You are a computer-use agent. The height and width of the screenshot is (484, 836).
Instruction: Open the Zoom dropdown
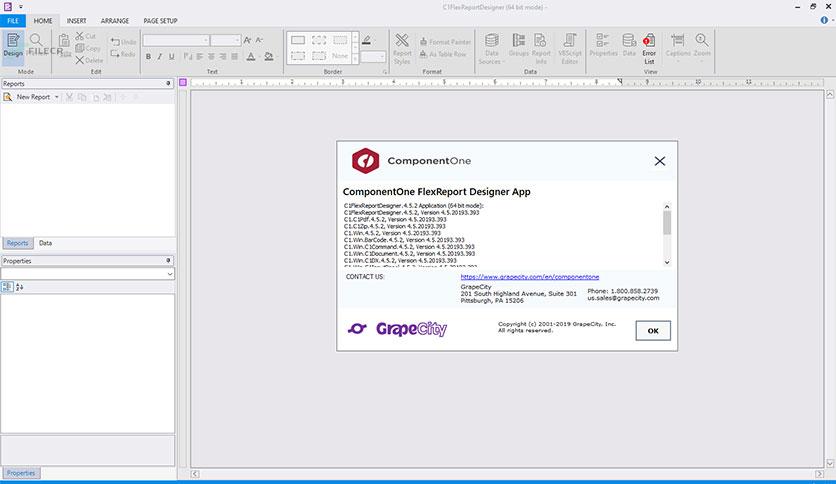click(x=702, y=47)
